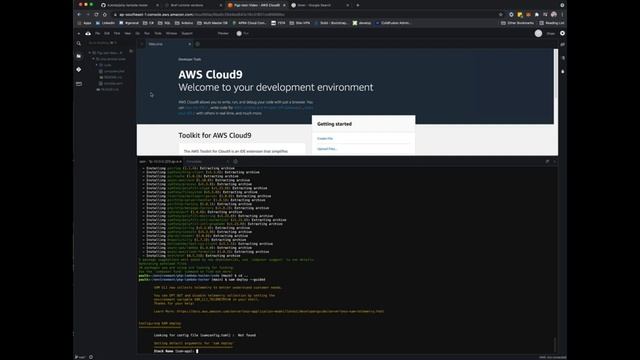Select the bash terminal tab
Screen dimensions: 640x360
160,162
